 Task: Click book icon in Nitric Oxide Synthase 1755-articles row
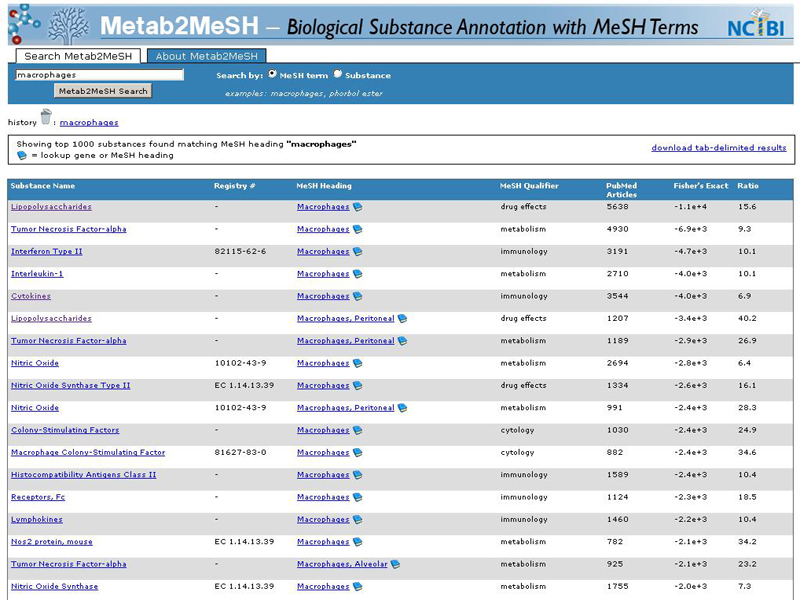[x=358, y=587]
